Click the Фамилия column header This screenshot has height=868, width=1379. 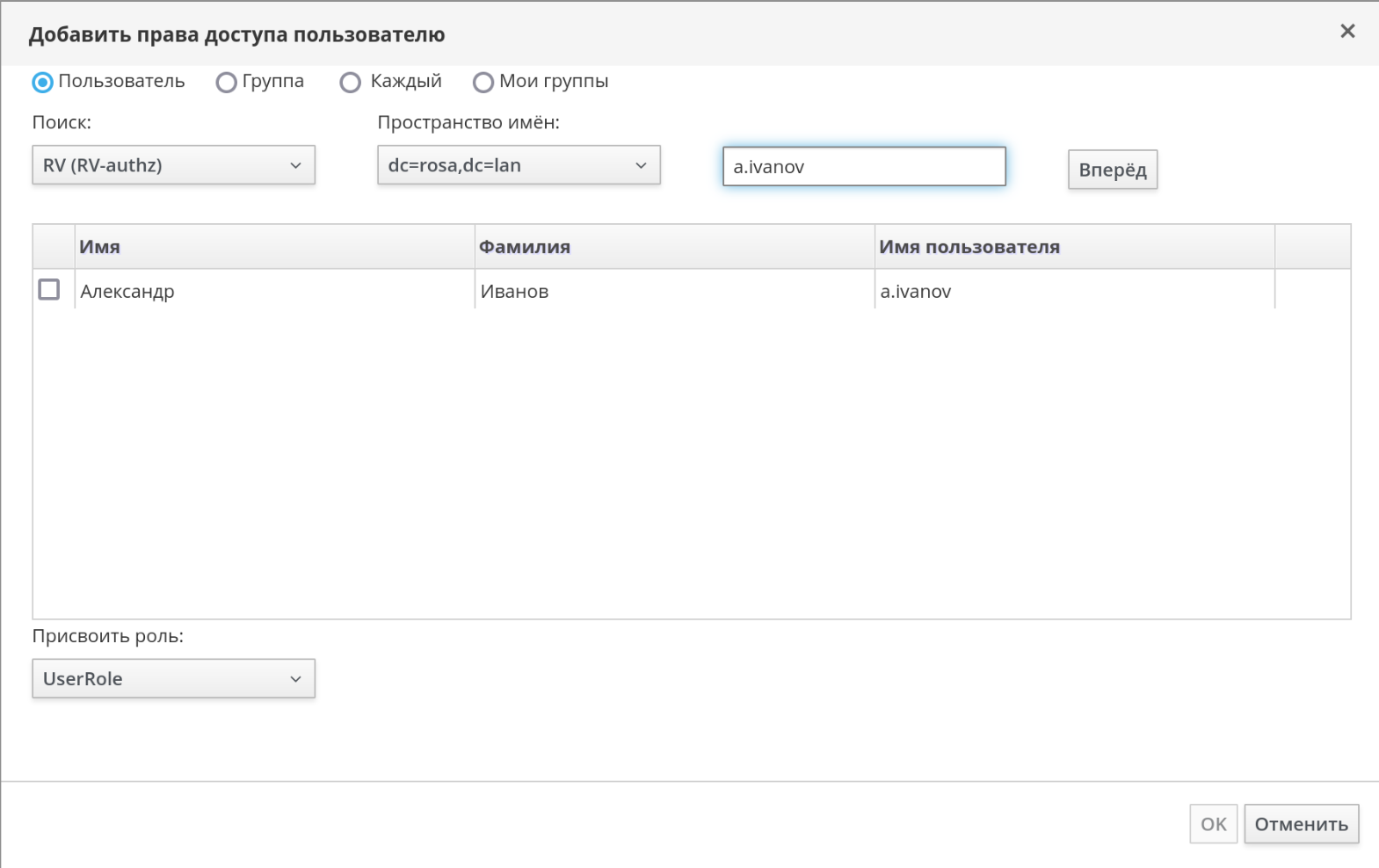[x=525, y=247]
